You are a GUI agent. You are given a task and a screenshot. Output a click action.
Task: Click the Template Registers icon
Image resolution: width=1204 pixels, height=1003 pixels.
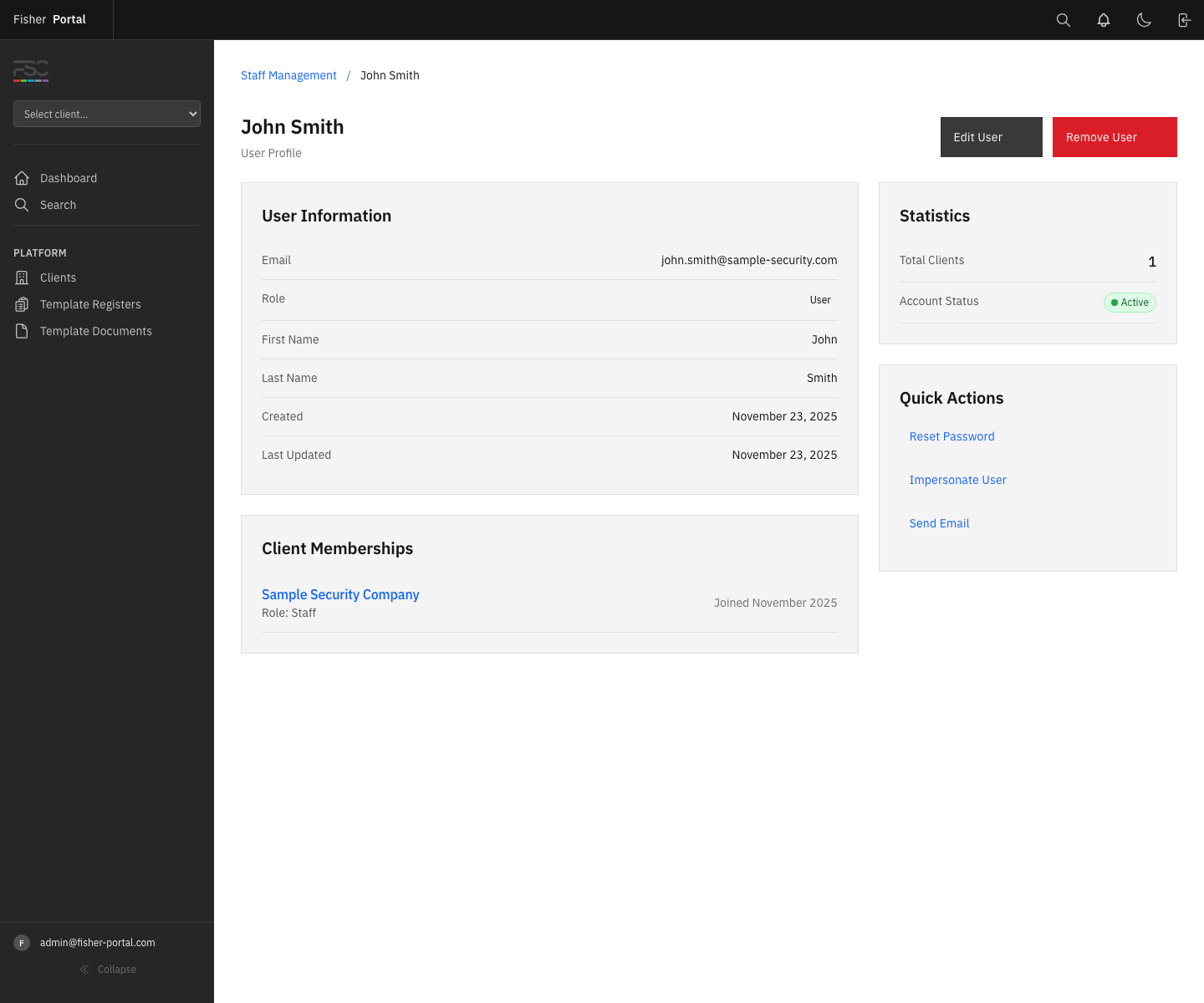click(22, 303)
